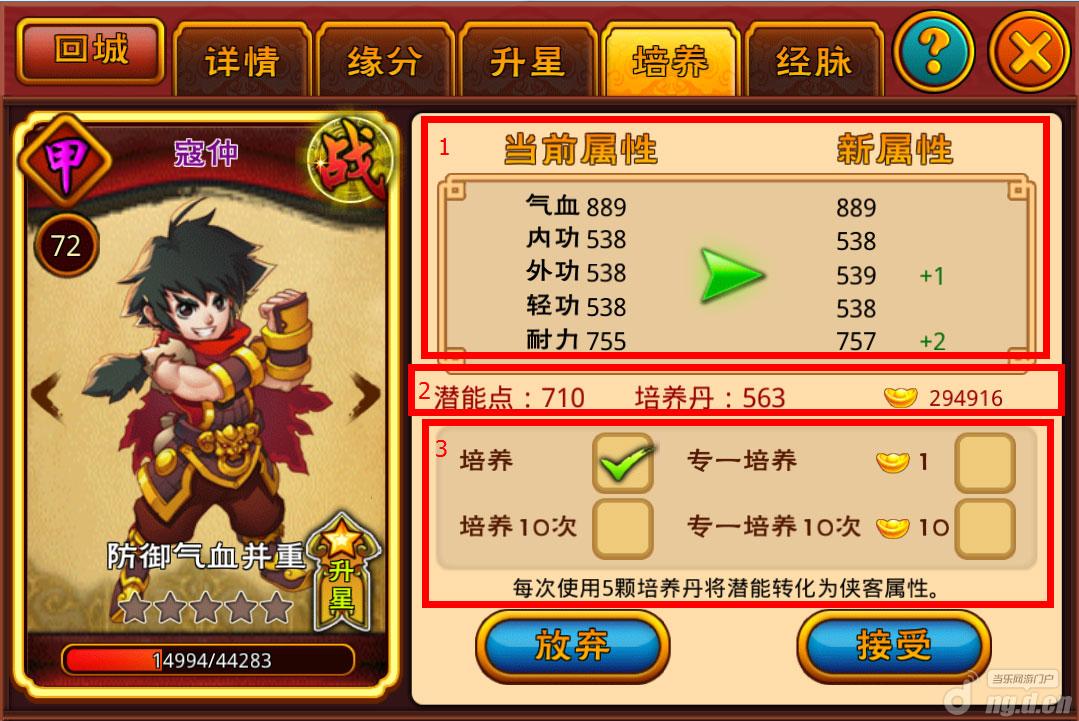Select the 缘分 tab

pyautogui.click(x=385, y=61)
